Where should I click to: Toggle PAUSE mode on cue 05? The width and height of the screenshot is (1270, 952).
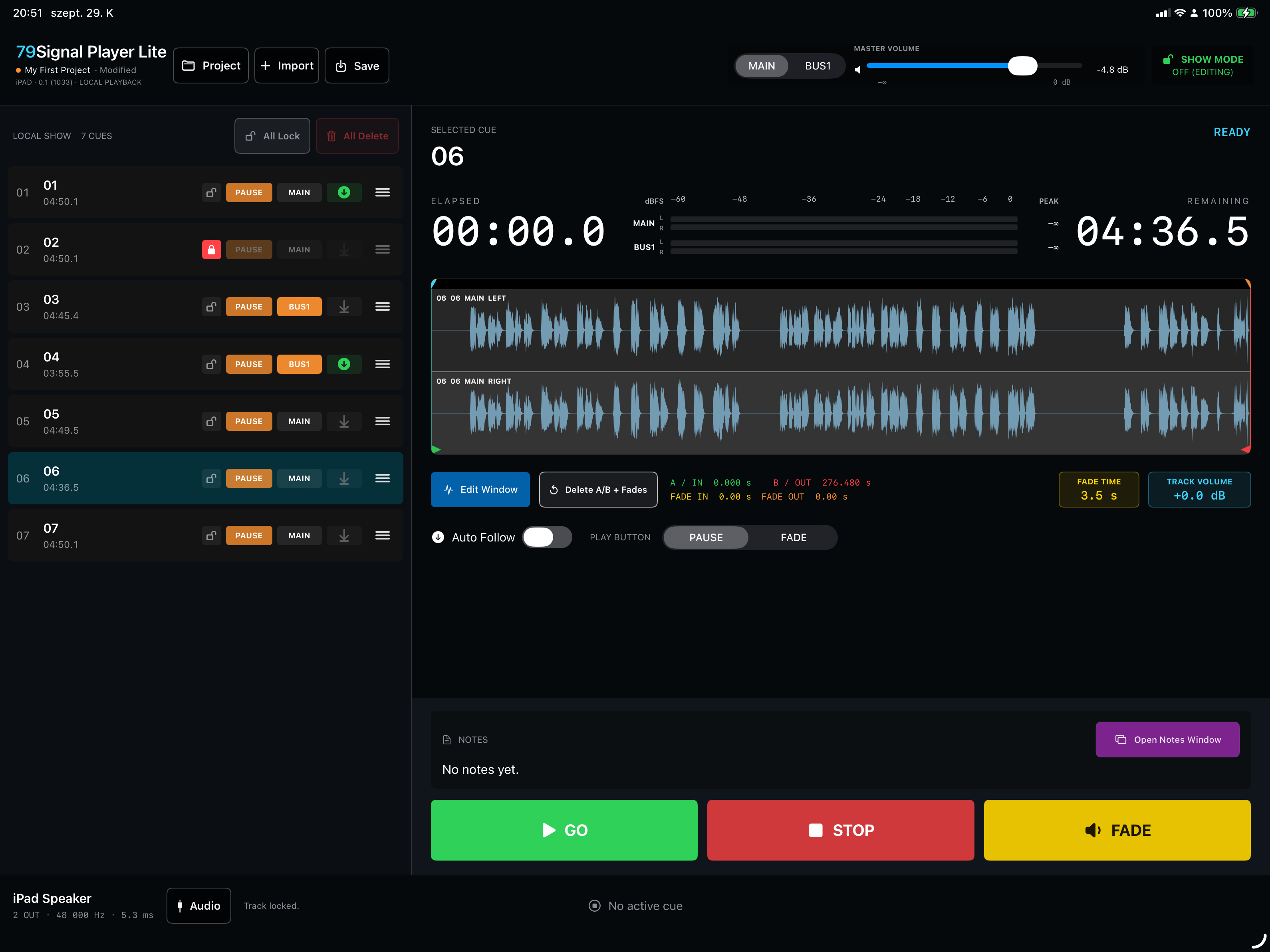point(249,421)
